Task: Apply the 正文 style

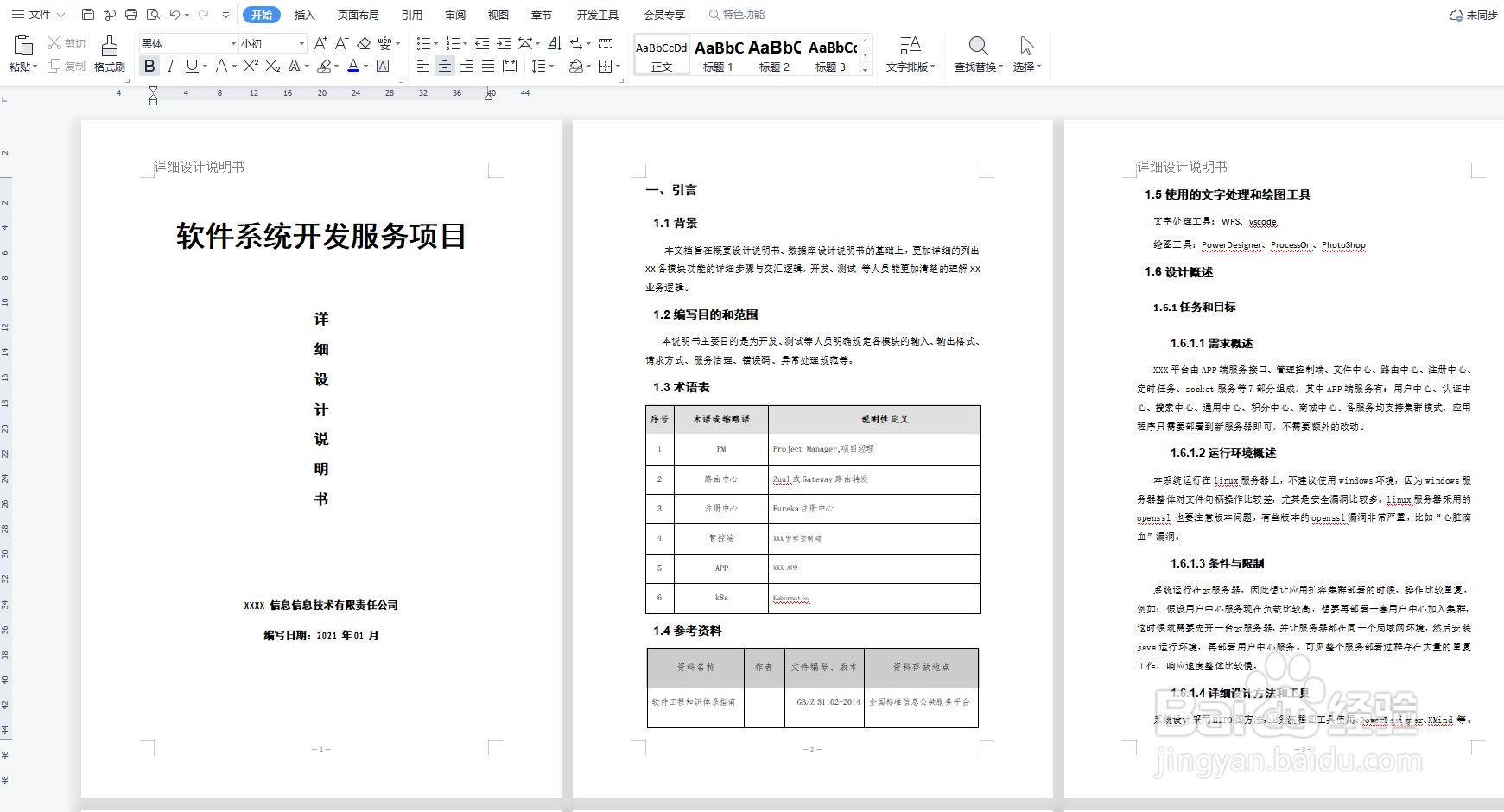Action: [662, 55]
